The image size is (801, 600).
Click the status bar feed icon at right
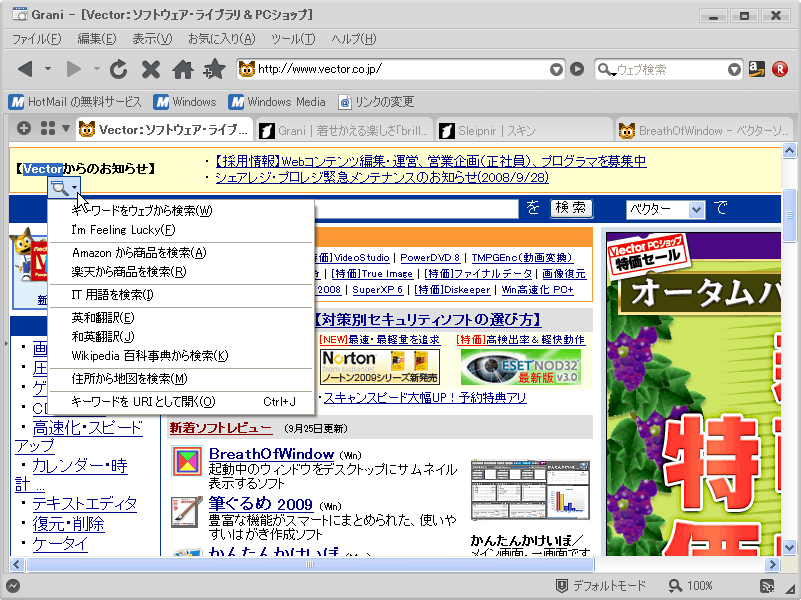pos(767,586)
